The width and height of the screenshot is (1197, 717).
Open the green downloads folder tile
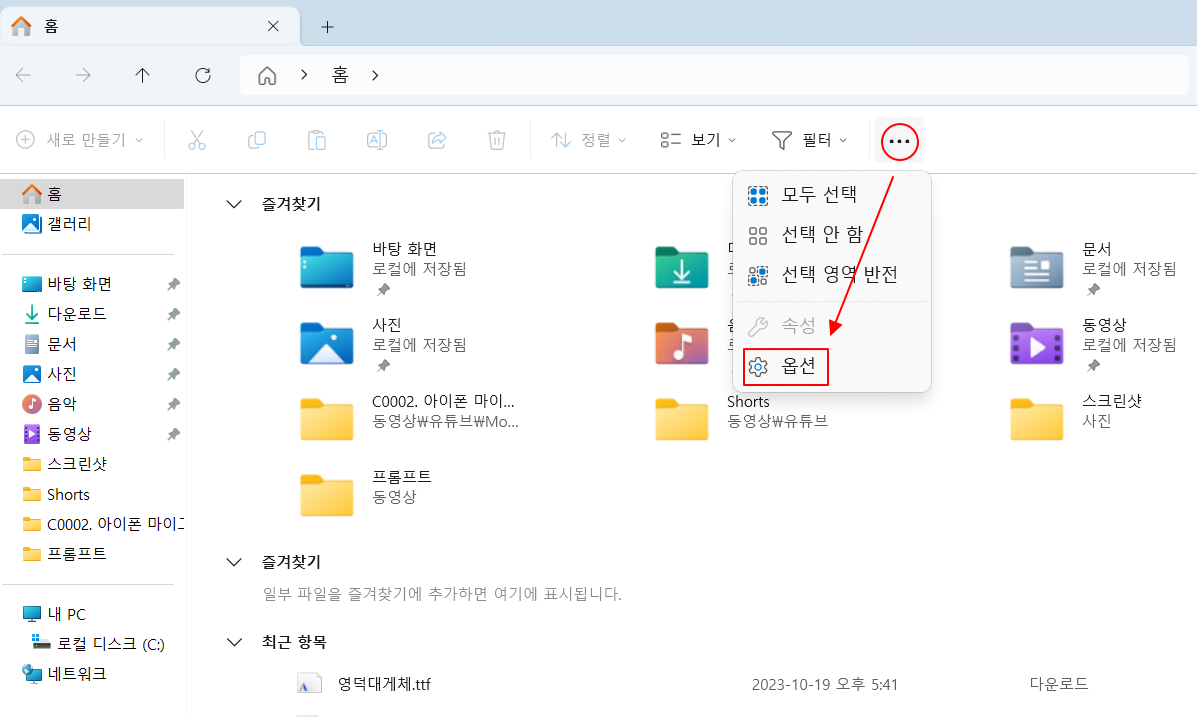(682, 267)
